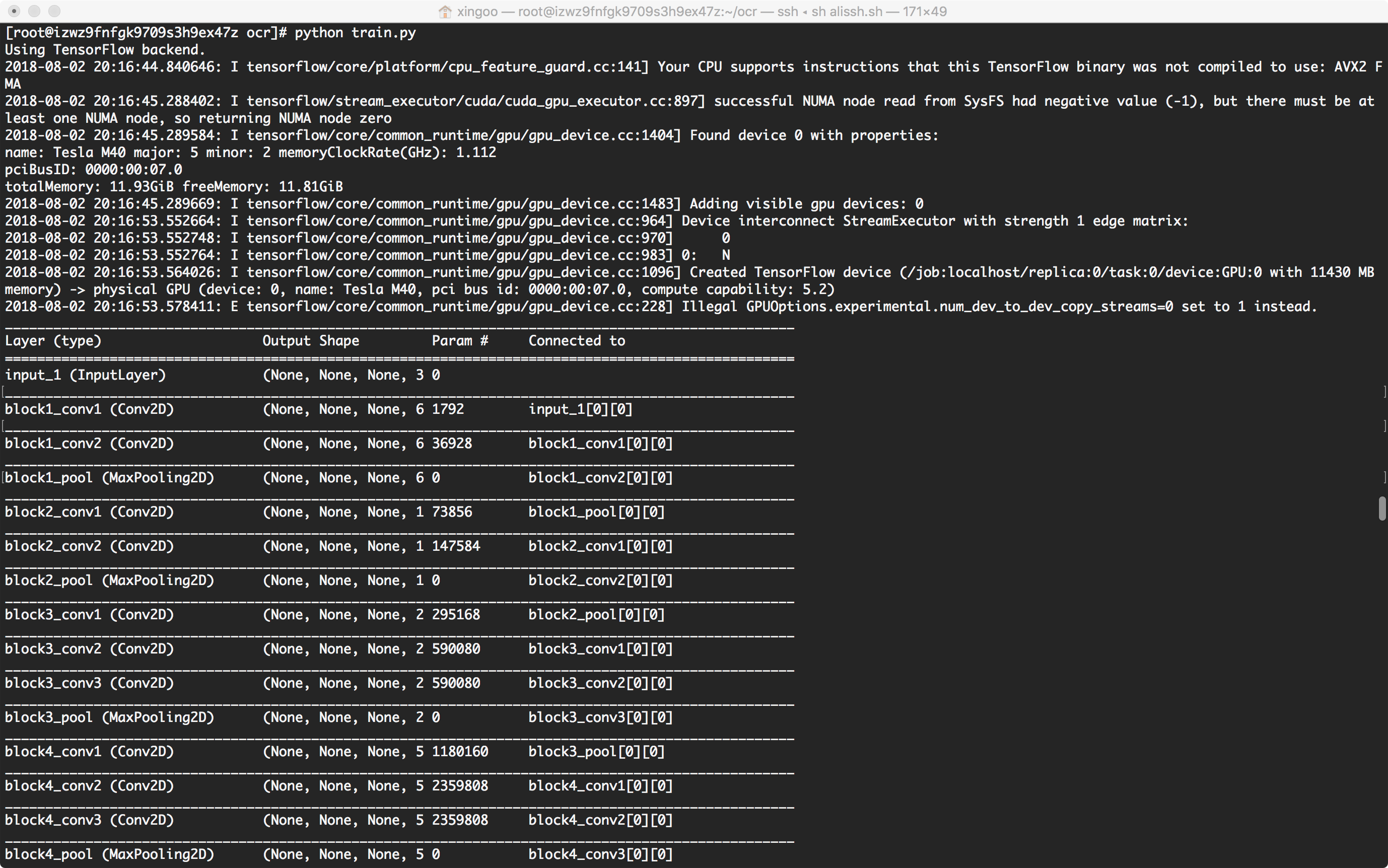
Task: Click param count 1792
Action: click(x=448, y=409)
